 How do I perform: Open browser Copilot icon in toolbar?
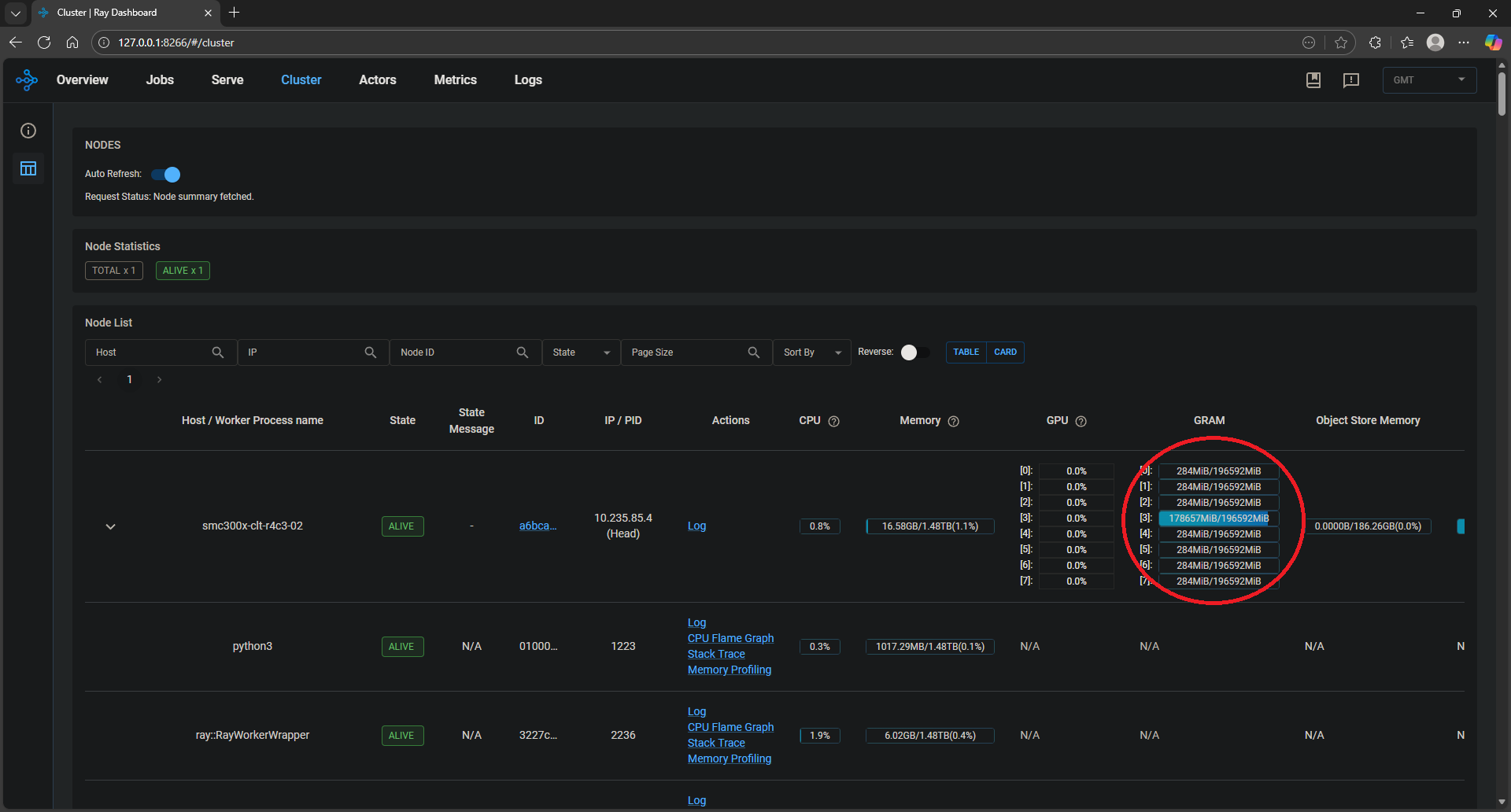[x=1492, y=42]
